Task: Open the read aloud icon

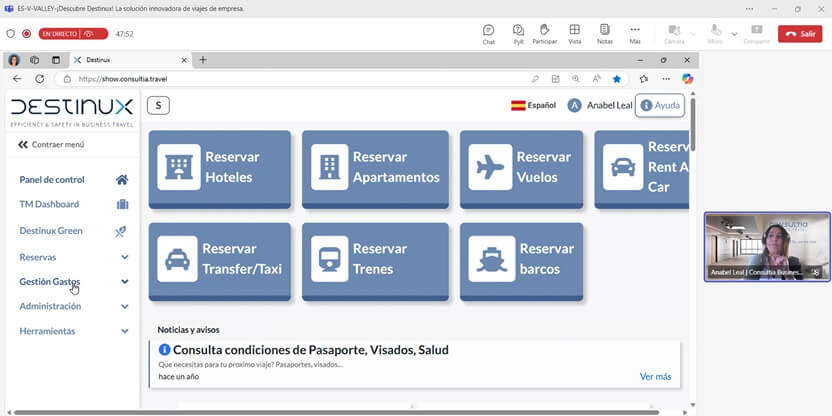Action: 596,79
